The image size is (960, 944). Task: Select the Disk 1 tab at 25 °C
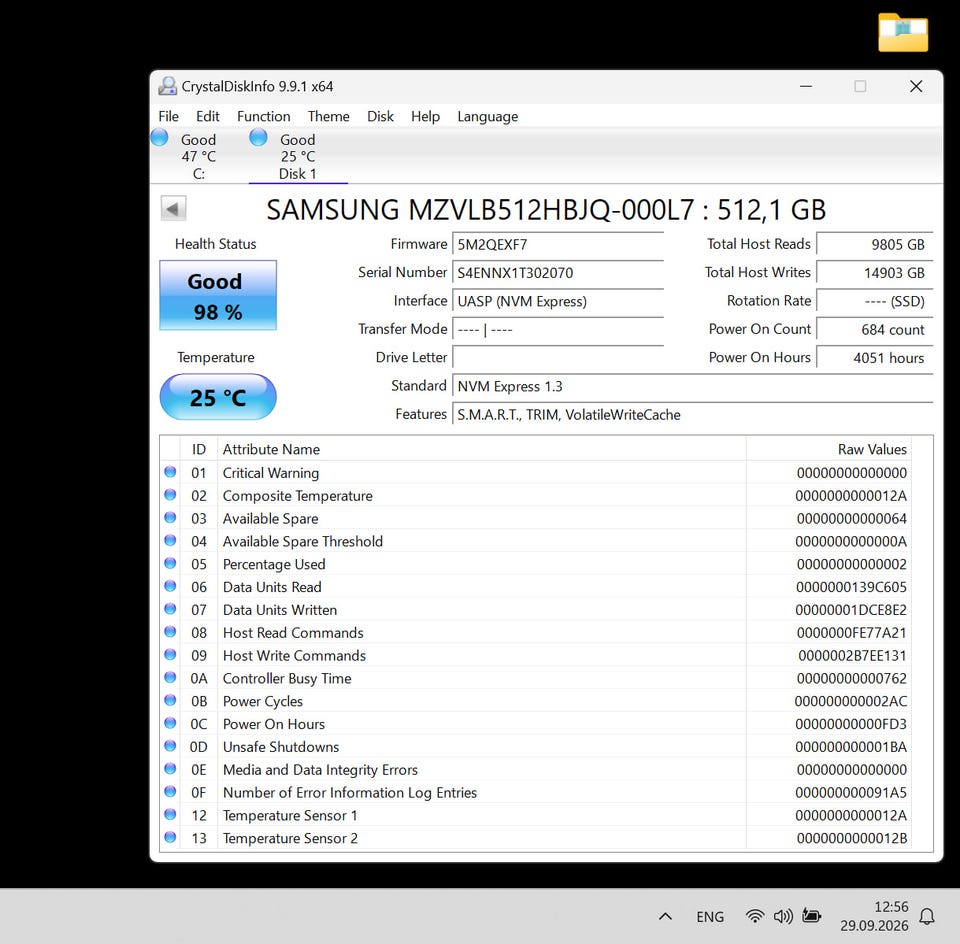pyautogui.click(x=298, y=156)
